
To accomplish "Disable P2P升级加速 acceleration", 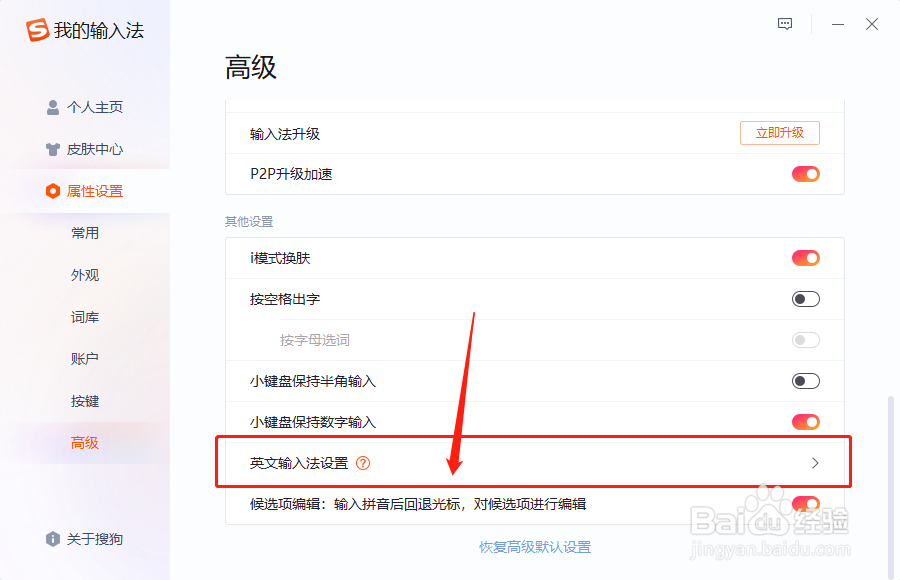I will click(807, 173).
